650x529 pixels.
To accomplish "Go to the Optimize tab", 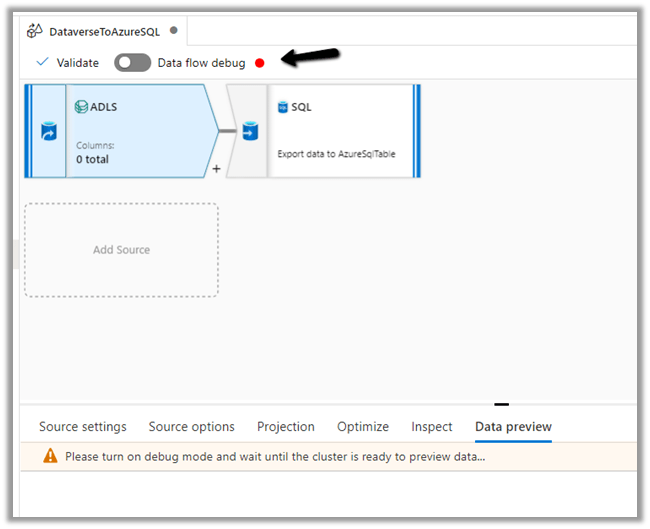I will [x=363, y=427].
